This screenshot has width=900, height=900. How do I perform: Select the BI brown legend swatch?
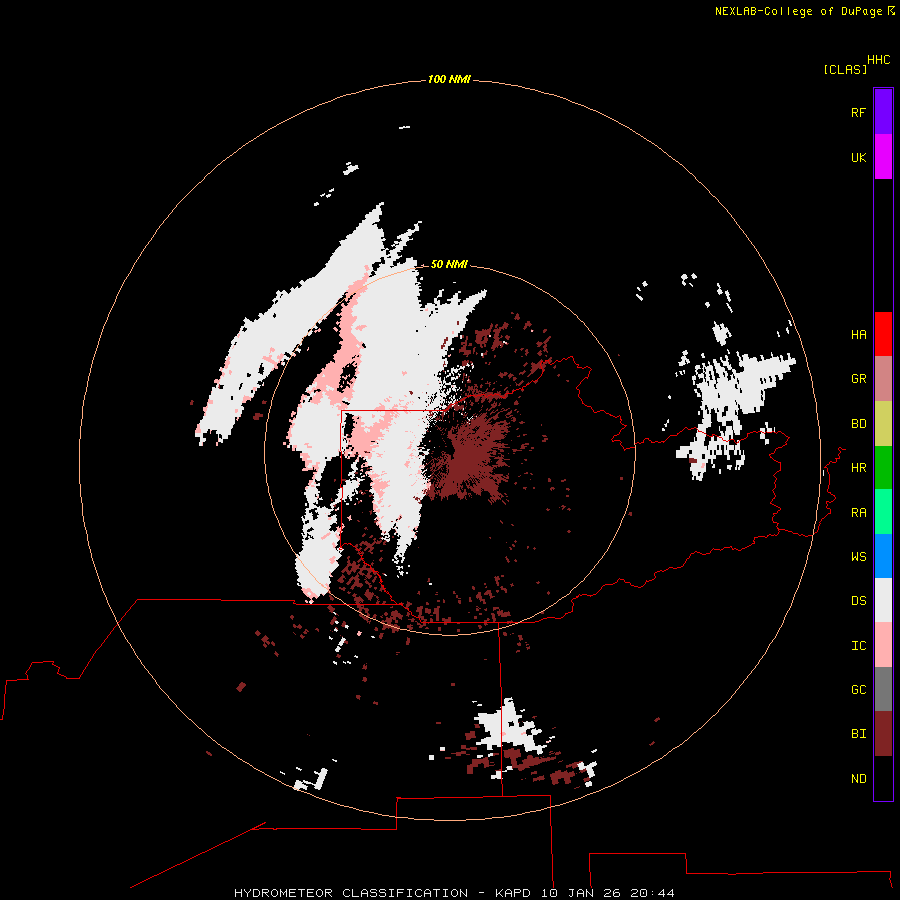[883, 734]
